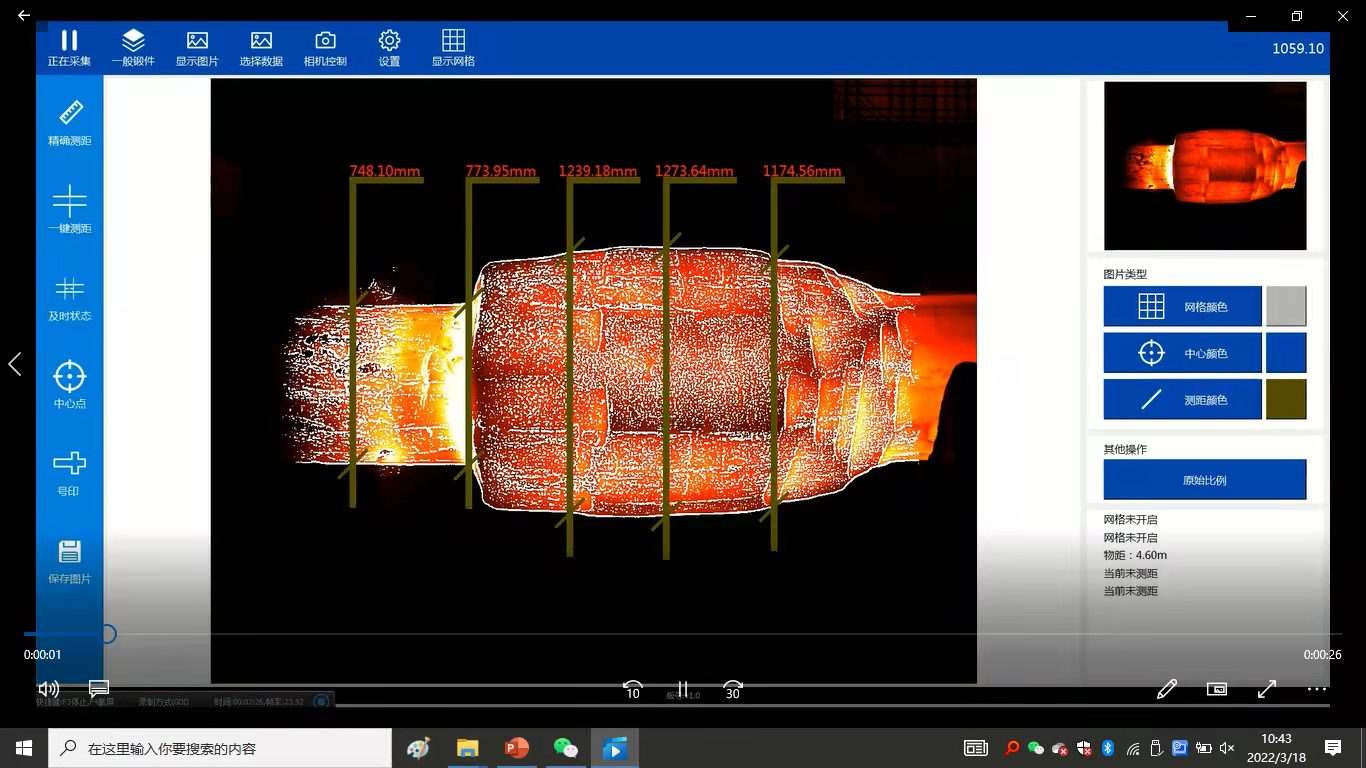
Task: Click the olive 测距颜色 color swatch
Action: point(1286,400)
